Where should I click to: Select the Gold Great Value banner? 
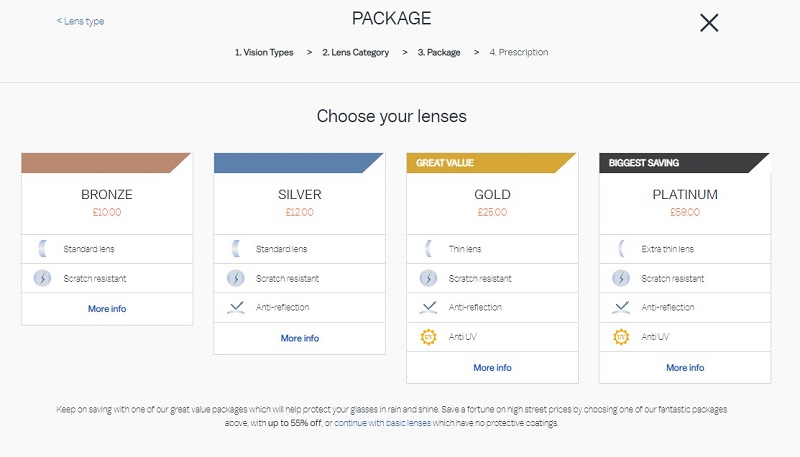pos(491,163)
